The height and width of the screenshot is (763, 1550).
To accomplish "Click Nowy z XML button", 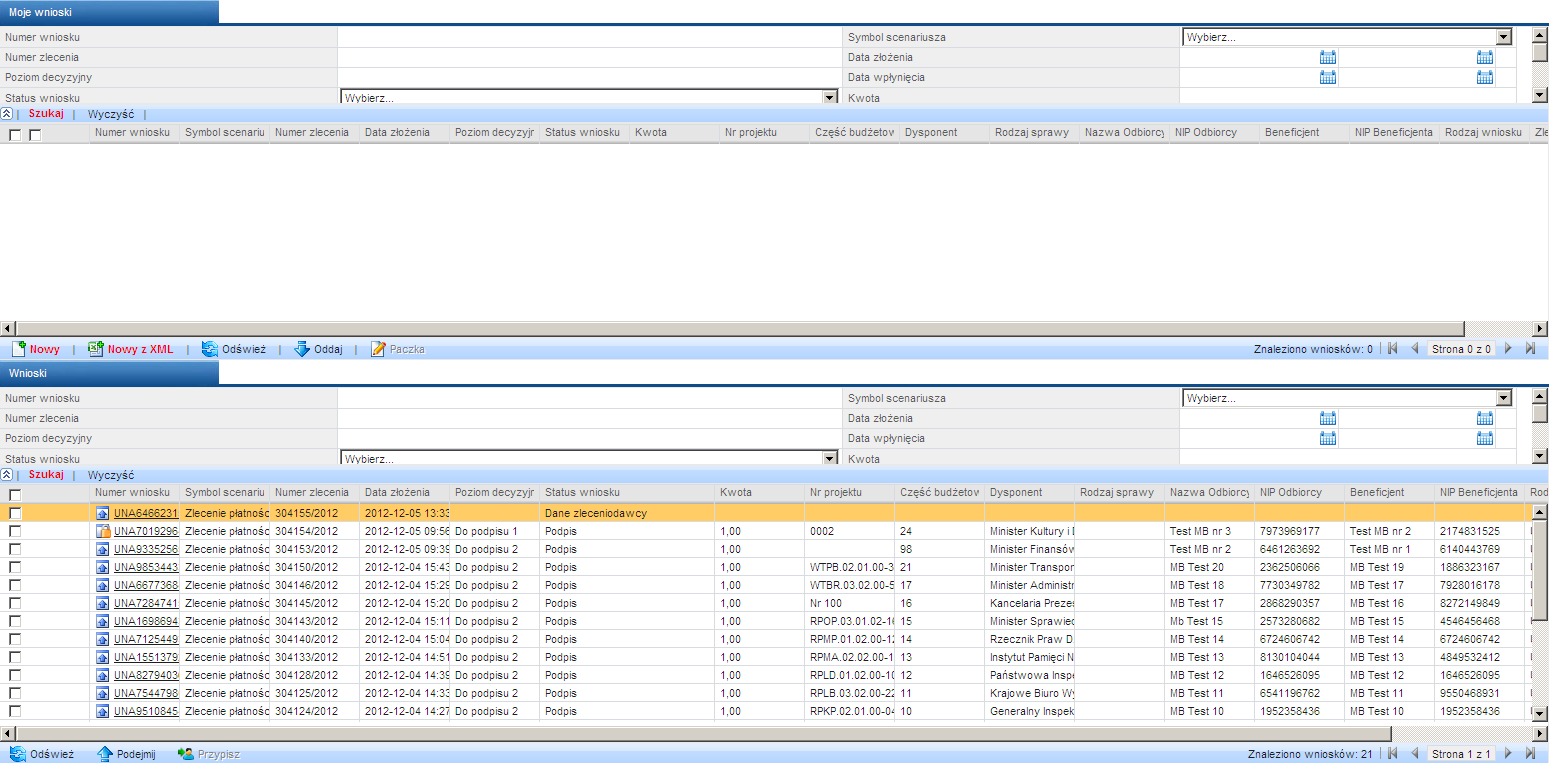I will click(130, 349).
